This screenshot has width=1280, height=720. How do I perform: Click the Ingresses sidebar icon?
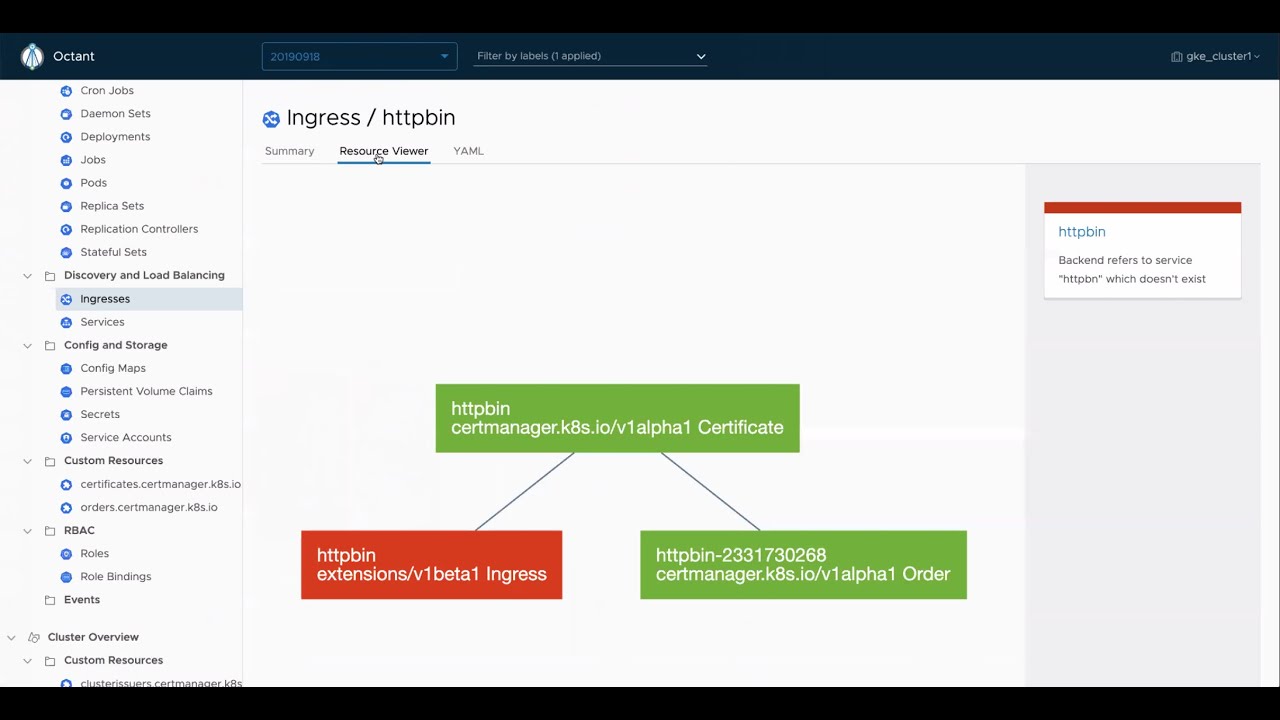pos(66,299)
